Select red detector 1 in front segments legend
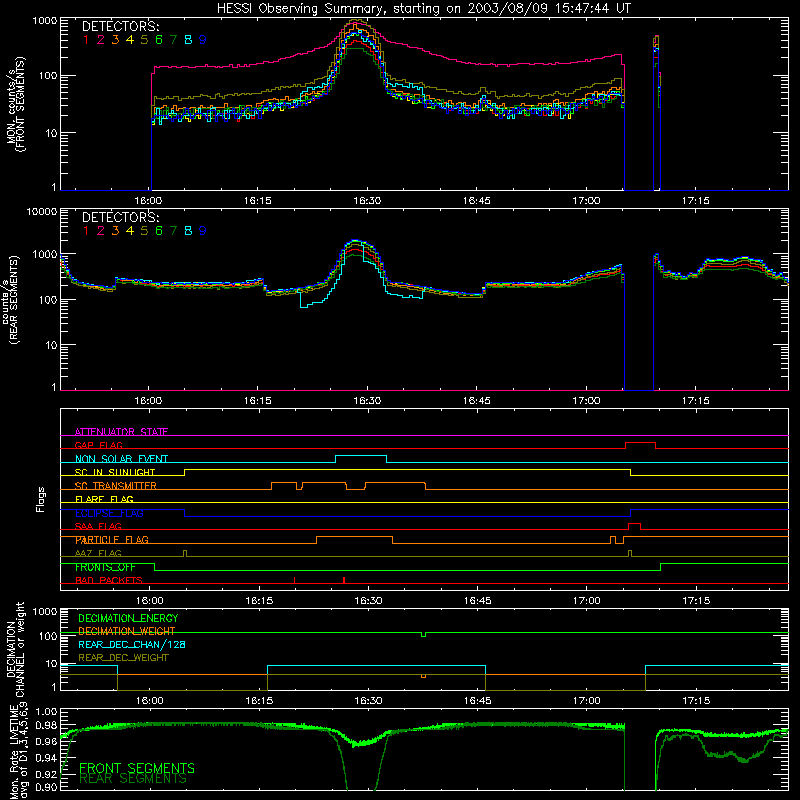Viewport: 800px width, 800px height. [x=86, y=40]
